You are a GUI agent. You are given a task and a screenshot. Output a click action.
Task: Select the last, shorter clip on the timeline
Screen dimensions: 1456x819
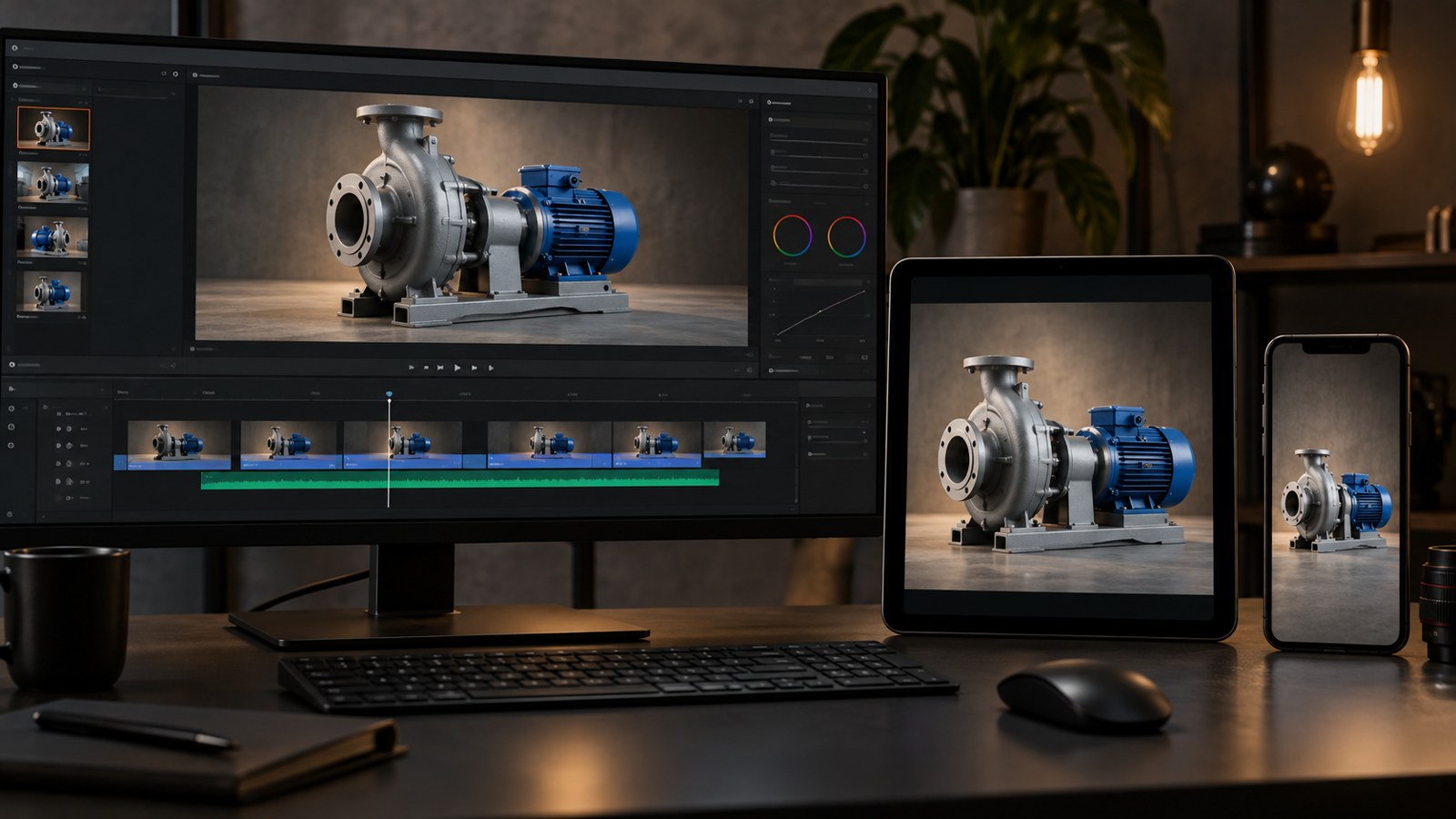click(734, 439)
